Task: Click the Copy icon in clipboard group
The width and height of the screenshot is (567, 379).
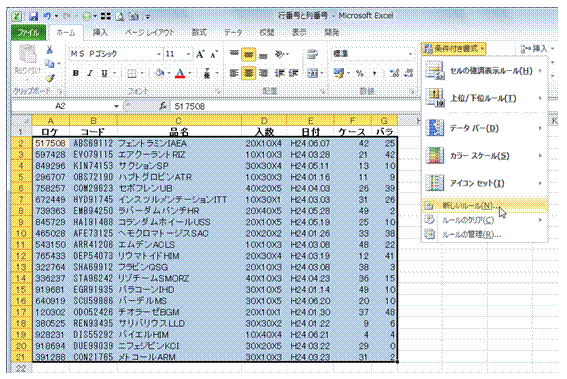Action: tap(50, 64)
